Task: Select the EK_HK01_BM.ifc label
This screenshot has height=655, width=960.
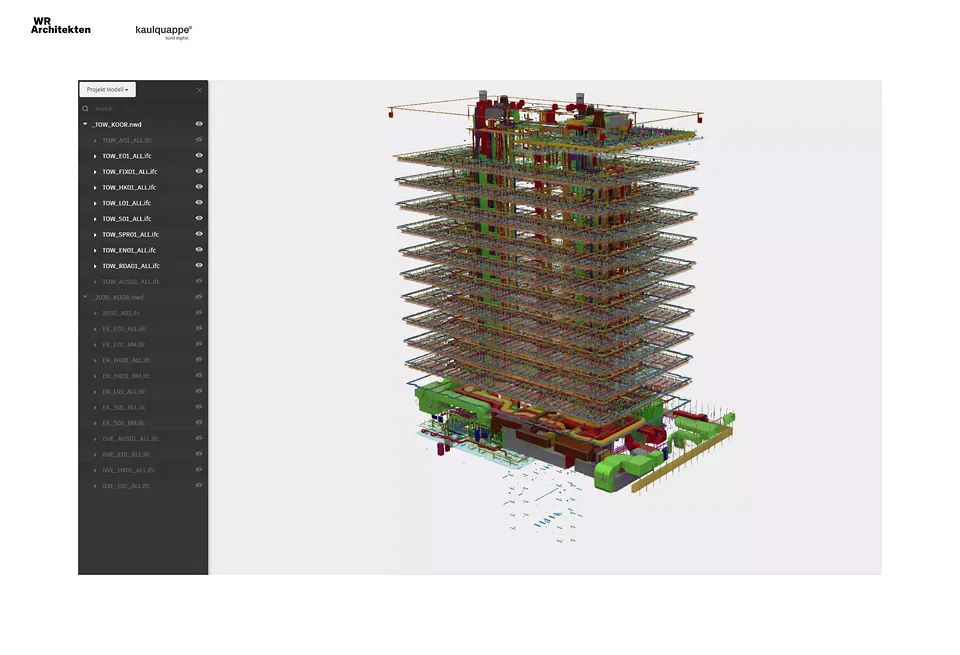Action: click(126, 376)
